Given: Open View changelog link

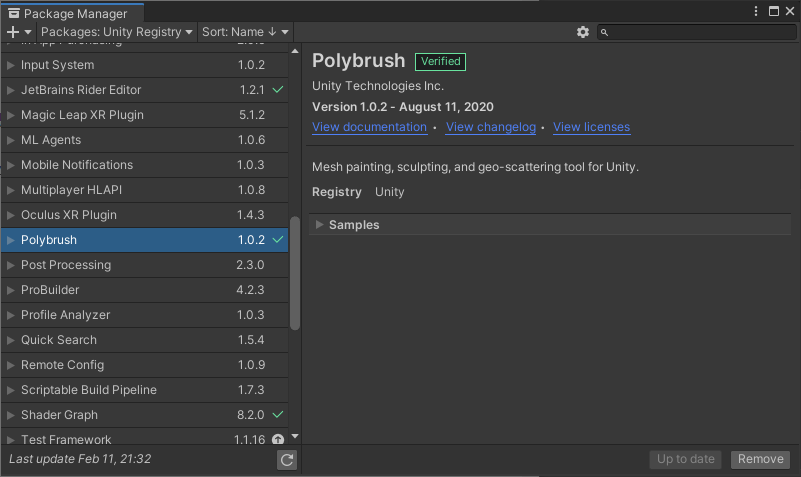Looking at the screenshot, I should [491, 127].
